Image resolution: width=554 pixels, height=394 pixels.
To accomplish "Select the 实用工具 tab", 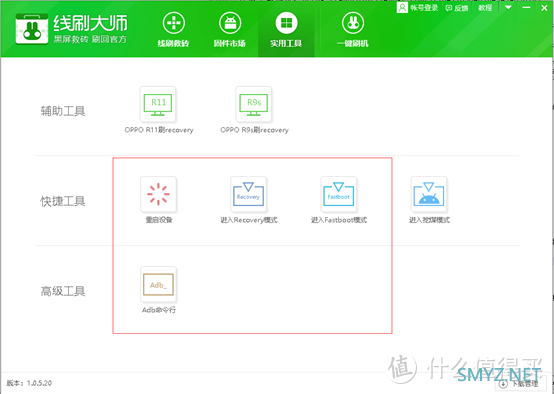I will 286,29.
